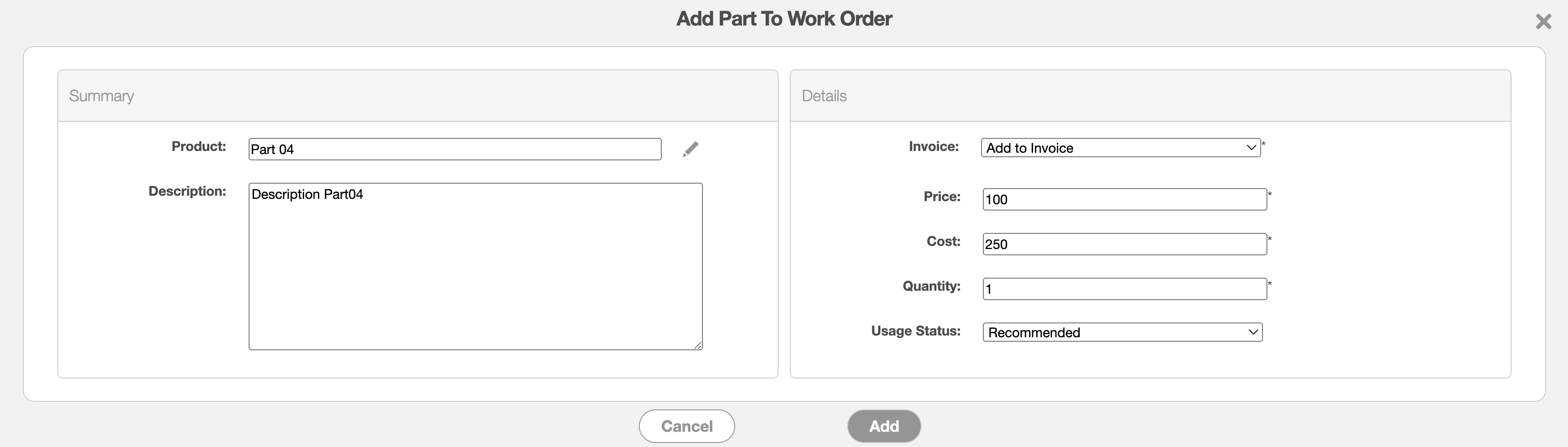Click the Details panel header
The height and width of the screenshot is (447, 1568).
click(824, 96)
